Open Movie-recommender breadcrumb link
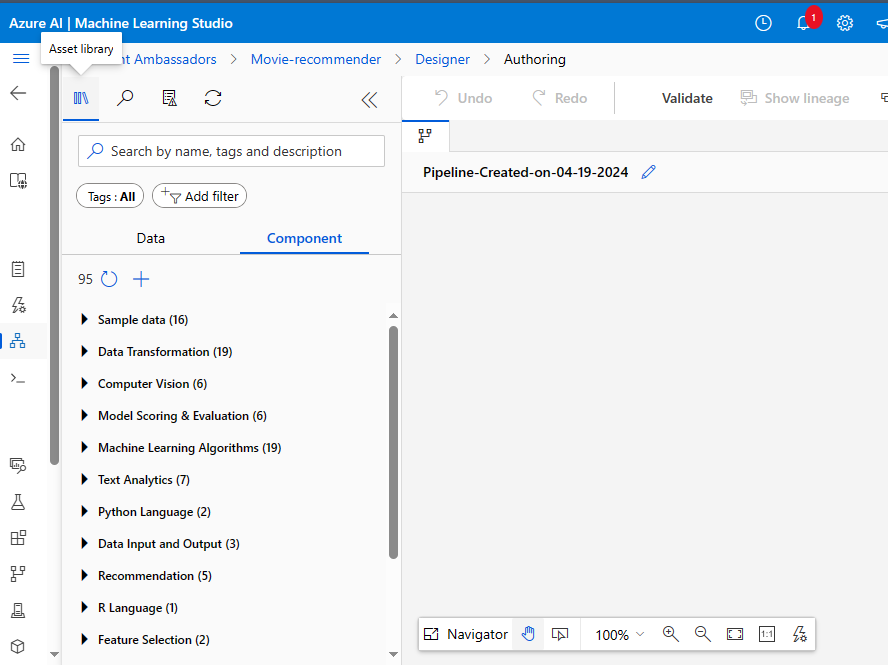Image resolution: width=888 pixels, height=665 pixels. 315,59
